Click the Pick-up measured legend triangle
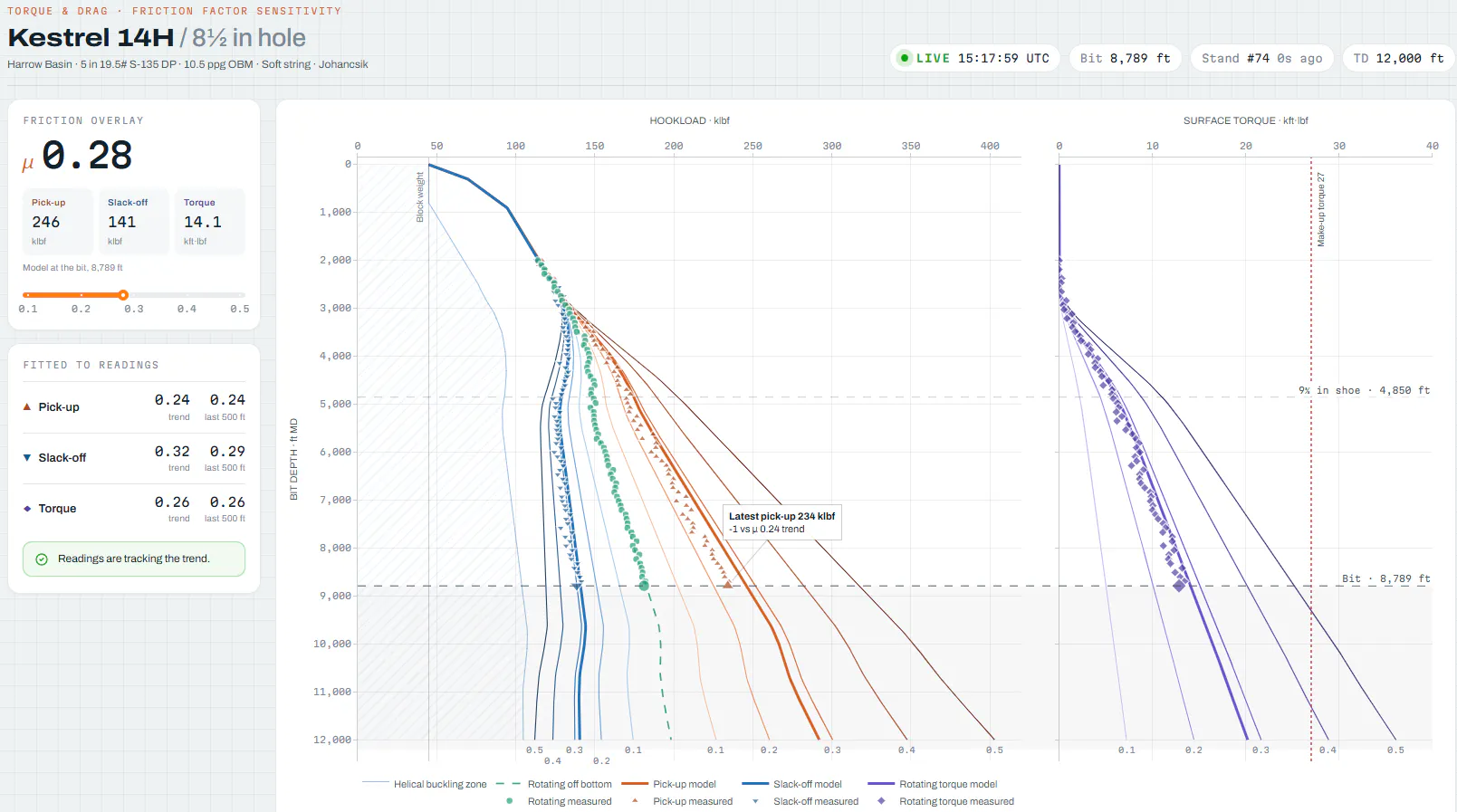Viewport: 1457px width, 812px height. coord(635,801)
